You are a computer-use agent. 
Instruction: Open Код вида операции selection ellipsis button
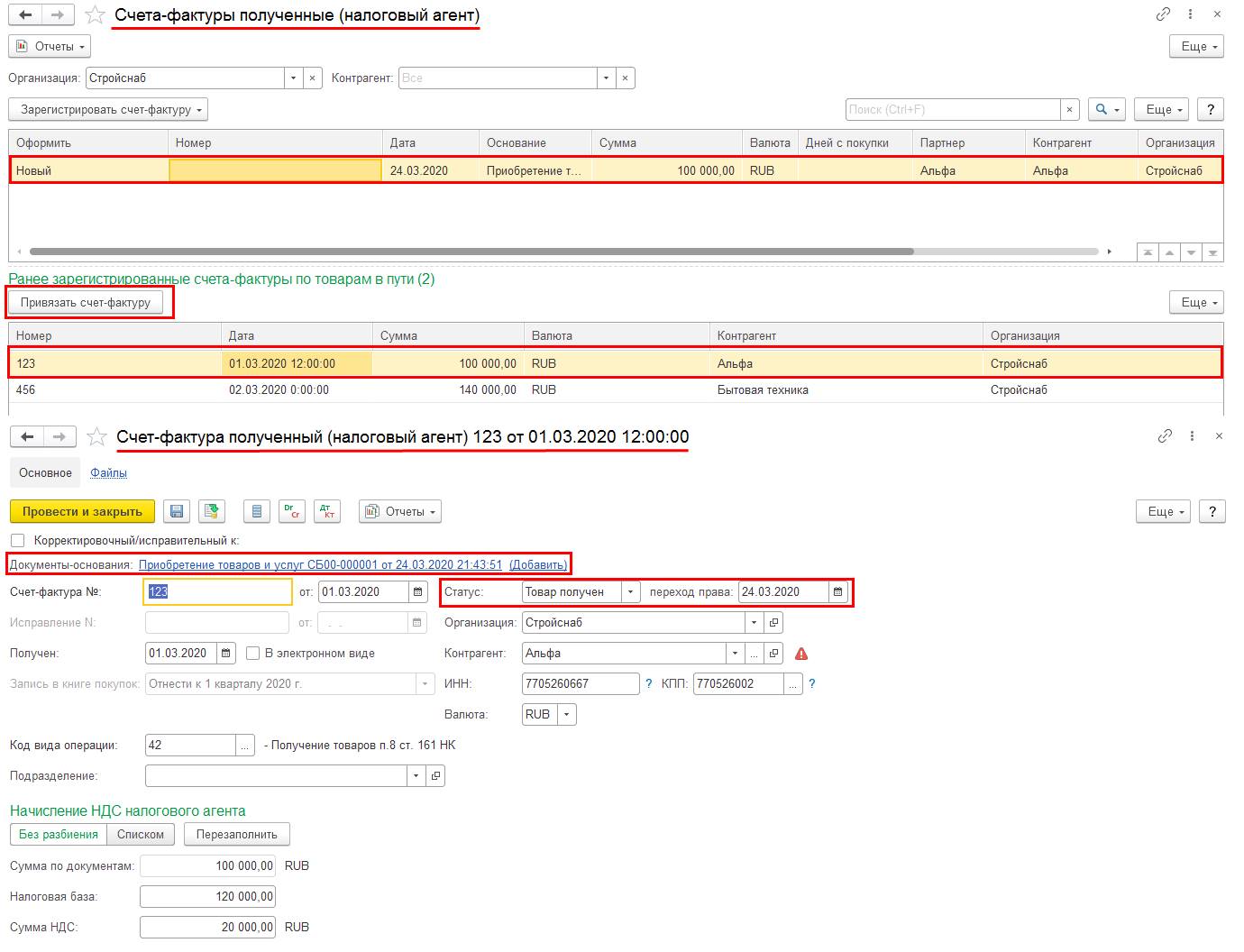(244, 746)
